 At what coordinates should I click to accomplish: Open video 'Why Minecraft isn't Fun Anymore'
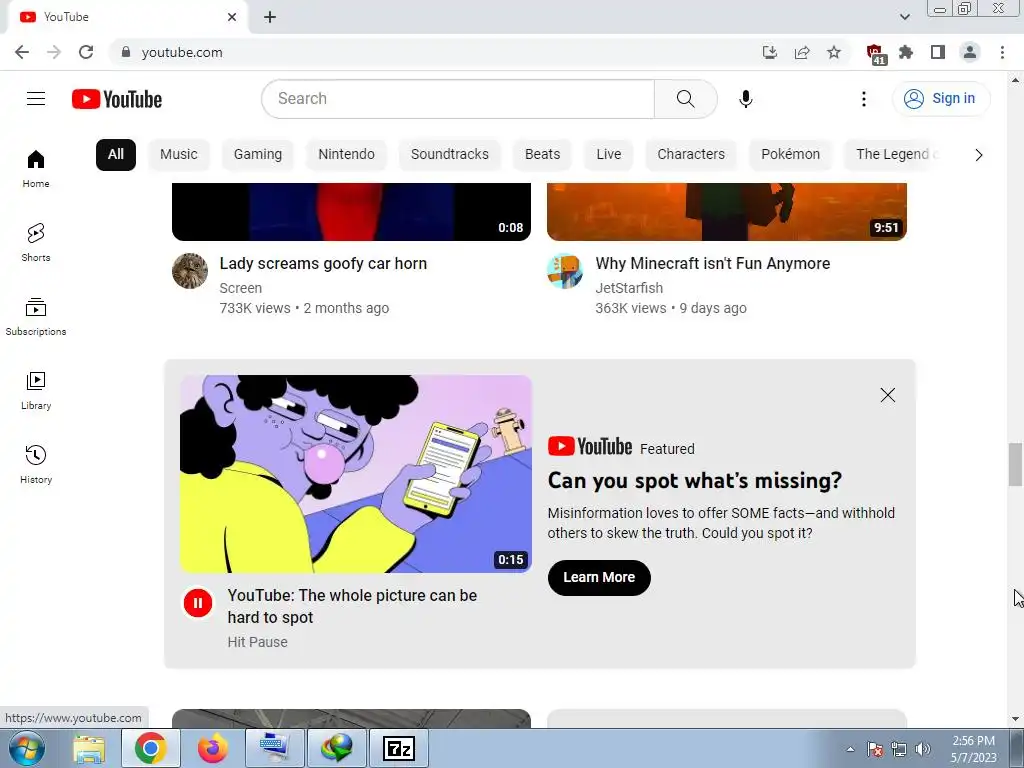pyautogui.click(x=712, y=264)
